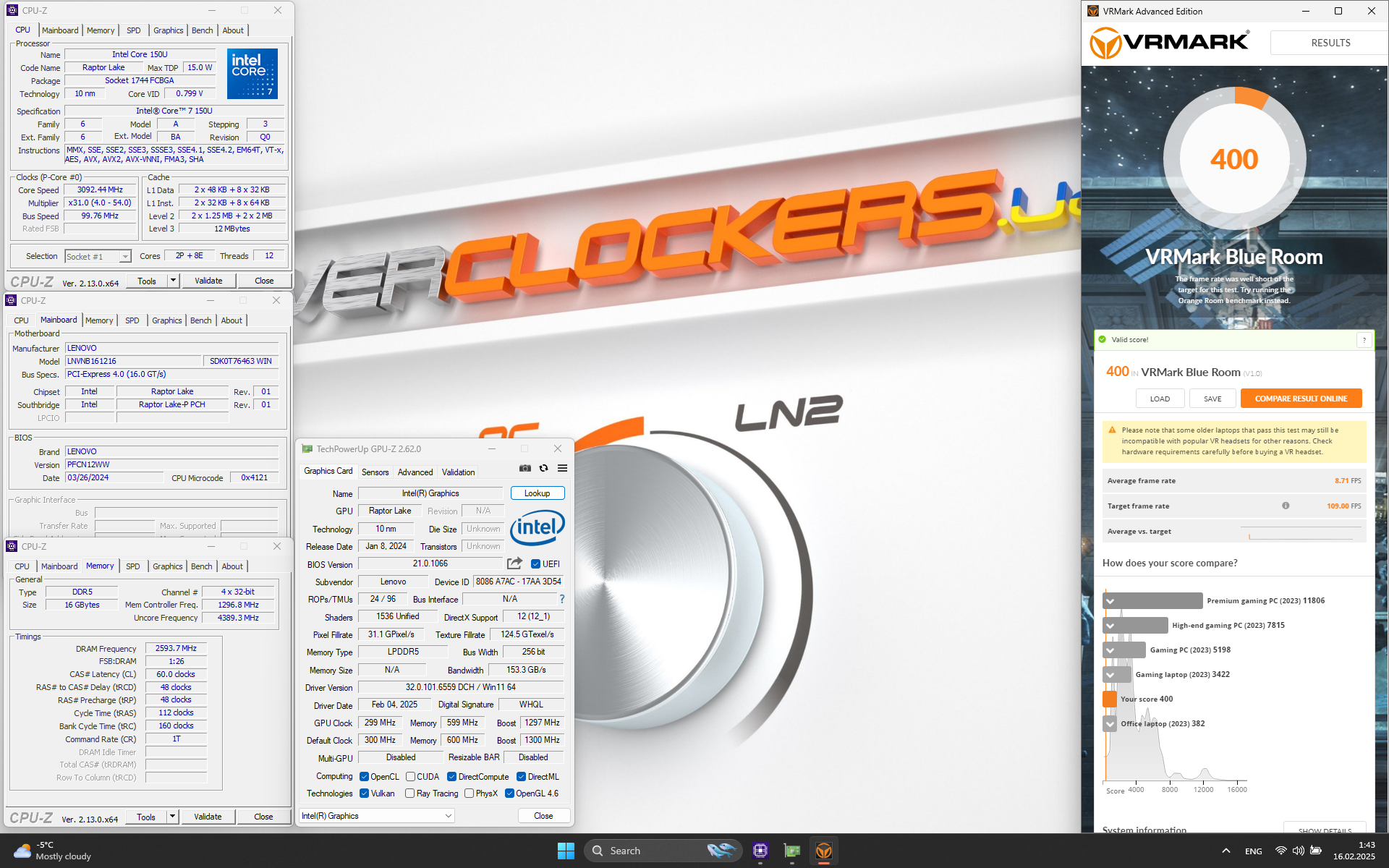Click the VRMark LOAD button
Image resolution: width=1389 pixels, height=868 pixels.
tap(1160, 399)
